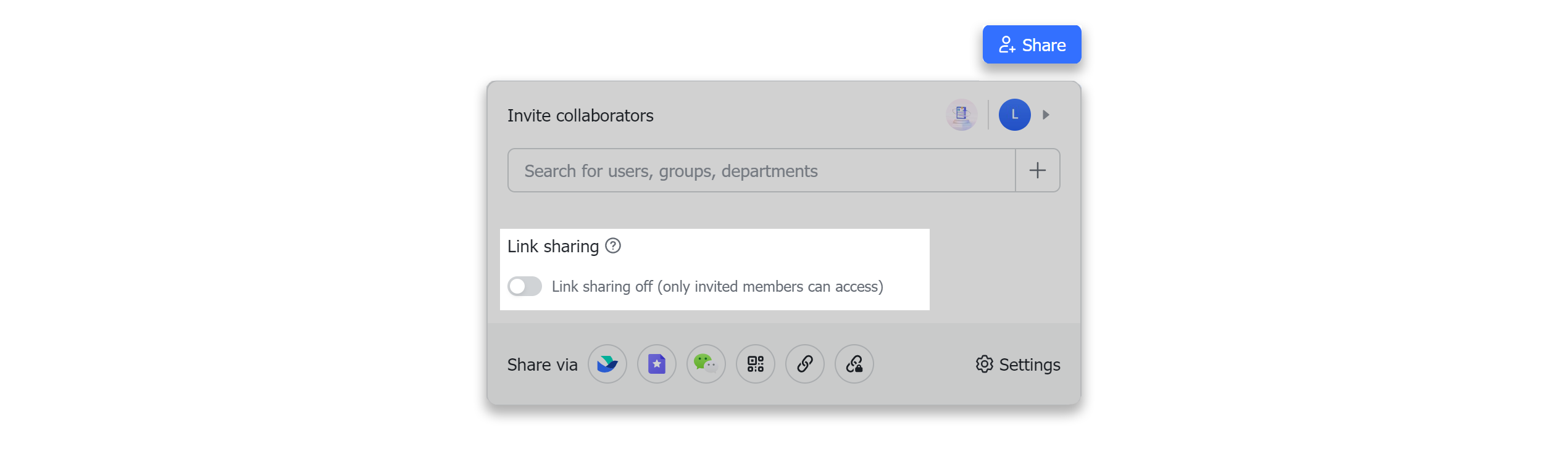Screen dimensions: 1568x449
Task: Open the Settings text link
Action: coord(1030,365)
